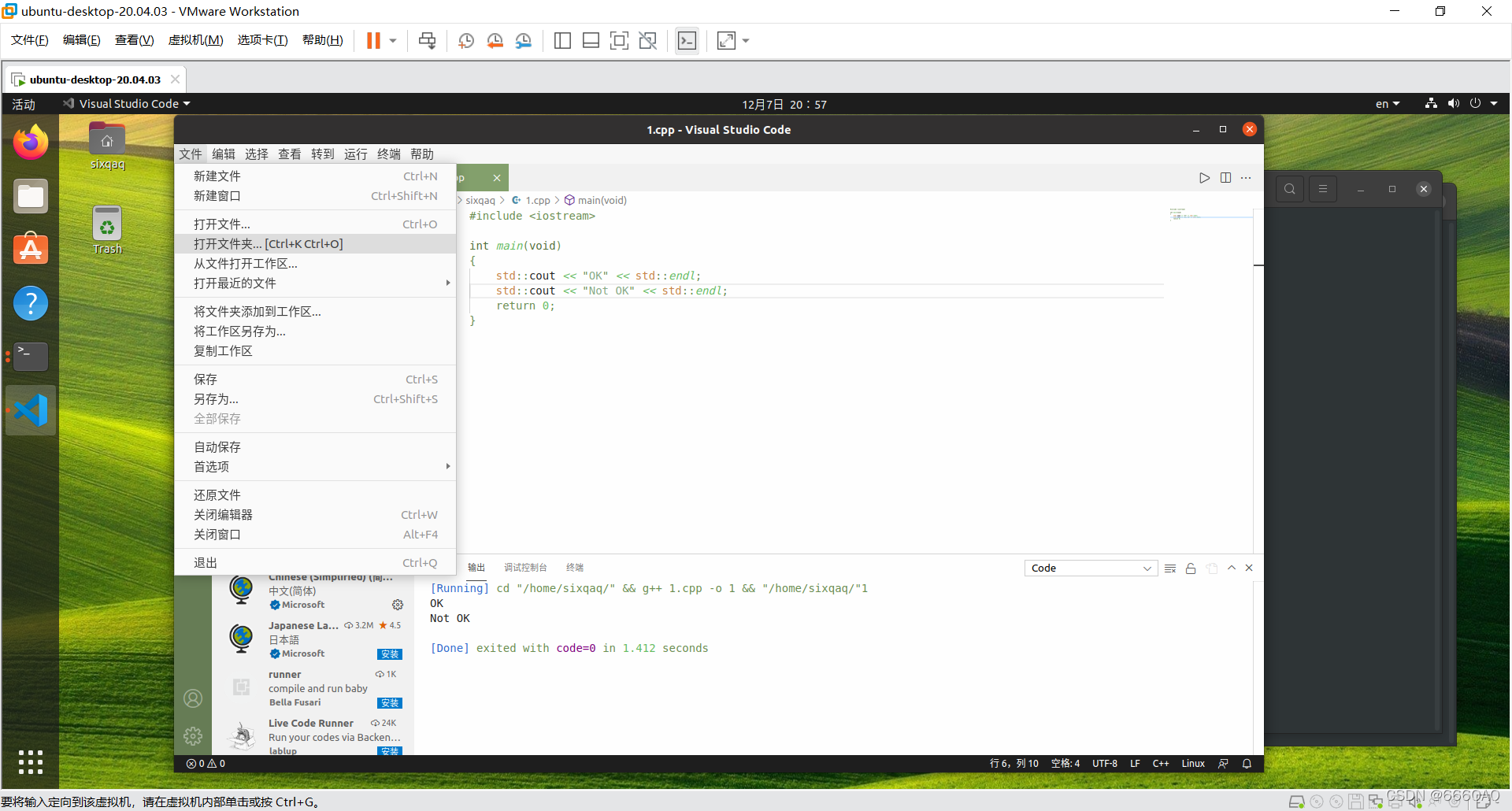Open Files from the Ubuntu dock
Screen dimensions: 1512x811
click(x=31, y=196)
